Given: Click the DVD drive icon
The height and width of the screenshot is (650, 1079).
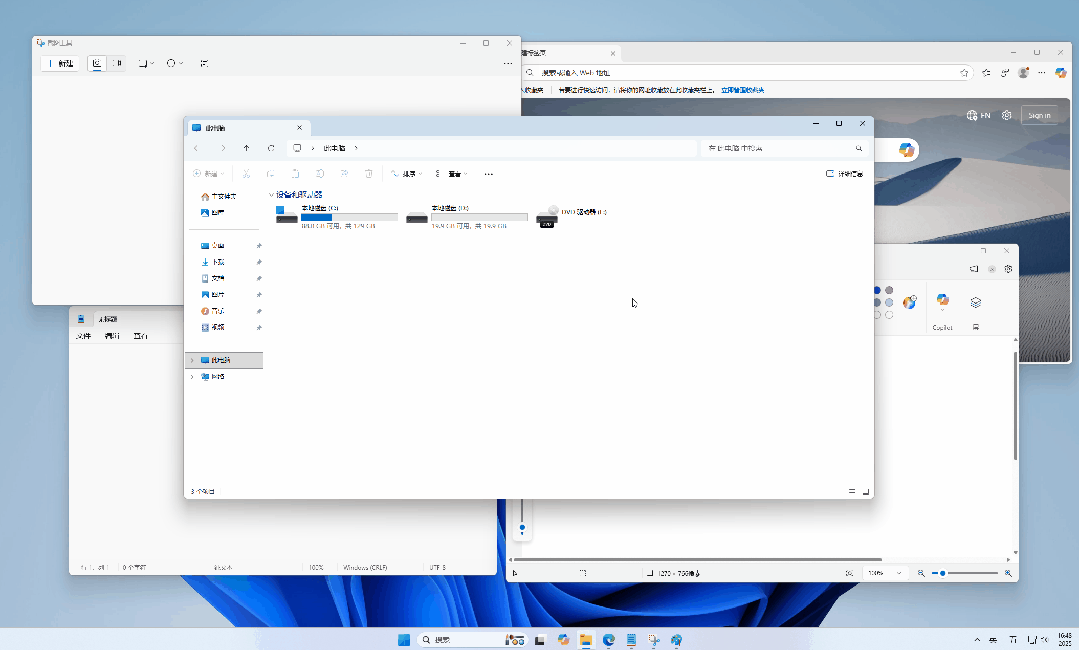Looking at the screenshot, I should pos(547,217).
